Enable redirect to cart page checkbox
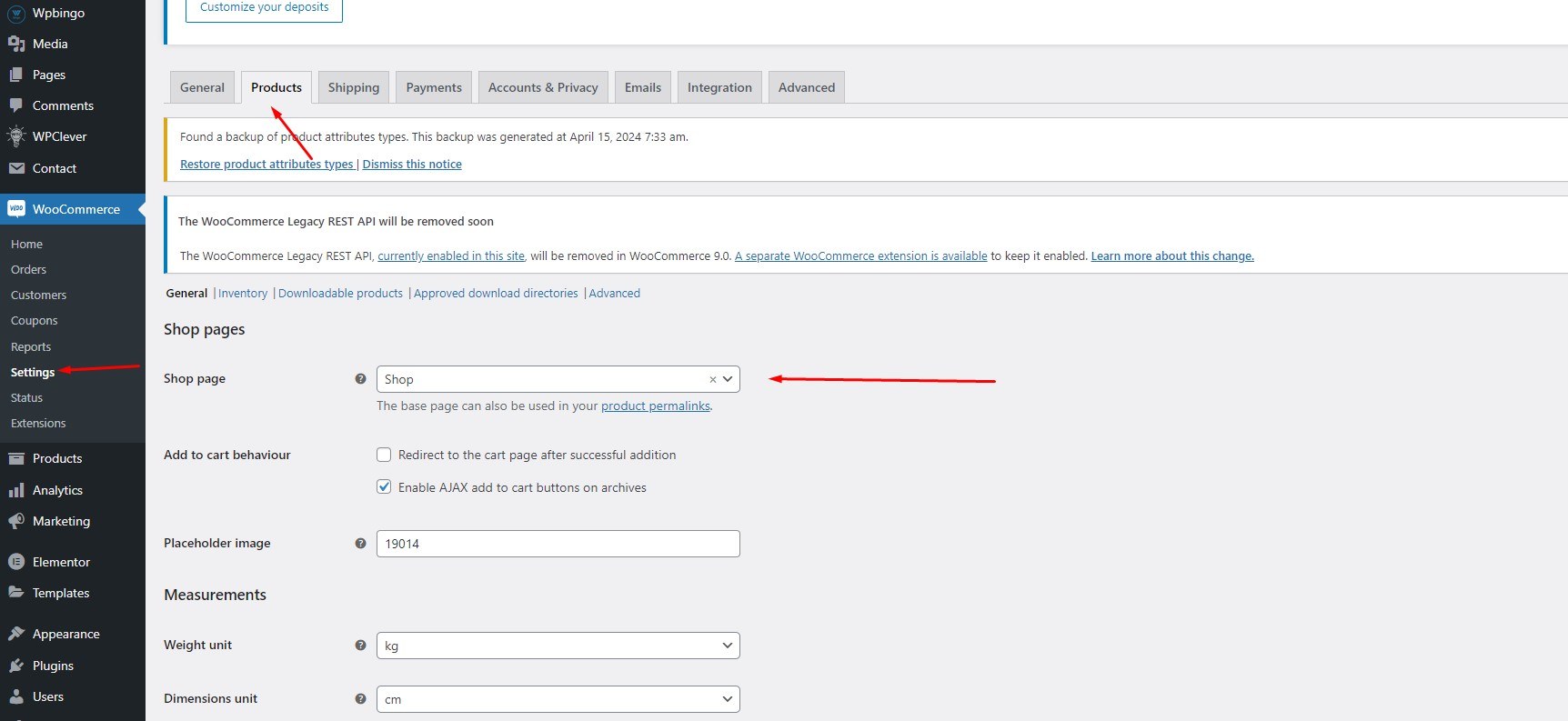The height and width of the screenshot is (721, 1568). pyautogui.click(x=384, y=455)
